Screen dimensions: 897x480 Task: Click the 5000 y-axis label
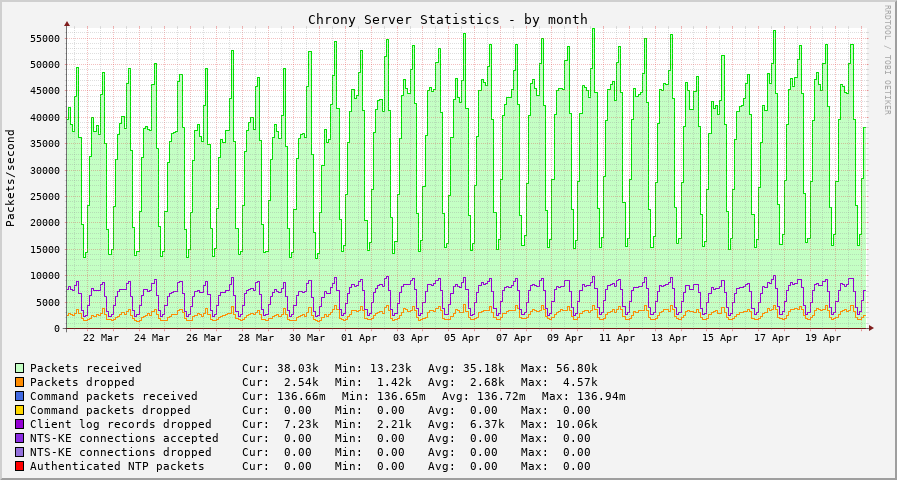click(47, 302)
